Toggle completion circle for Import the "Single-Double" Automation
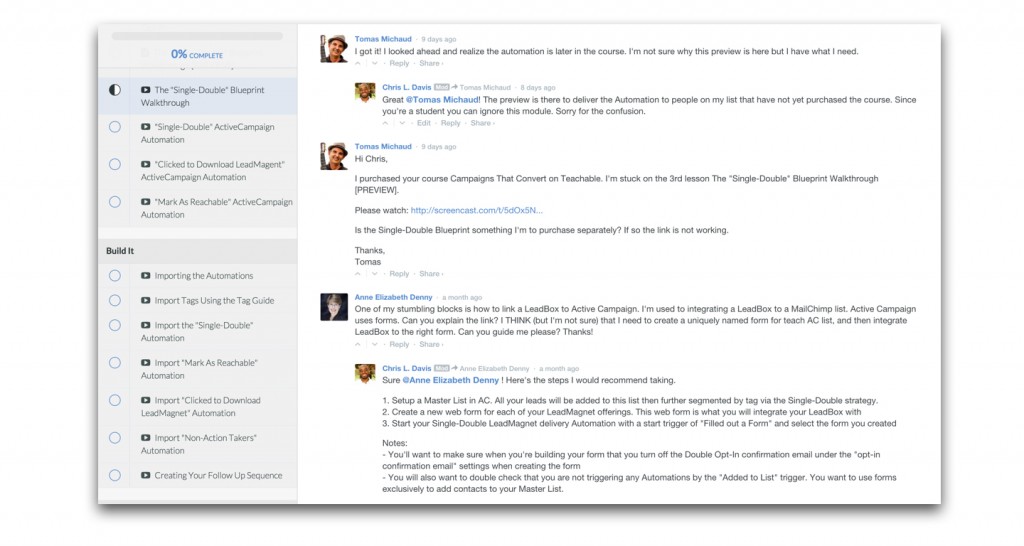The image size is (1024, 546). point(115,326)
